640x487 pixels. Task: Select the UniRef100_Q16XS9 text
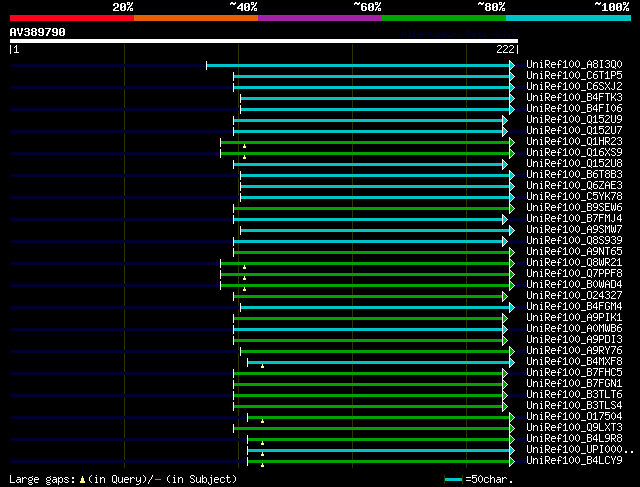(x=574, y=153)
